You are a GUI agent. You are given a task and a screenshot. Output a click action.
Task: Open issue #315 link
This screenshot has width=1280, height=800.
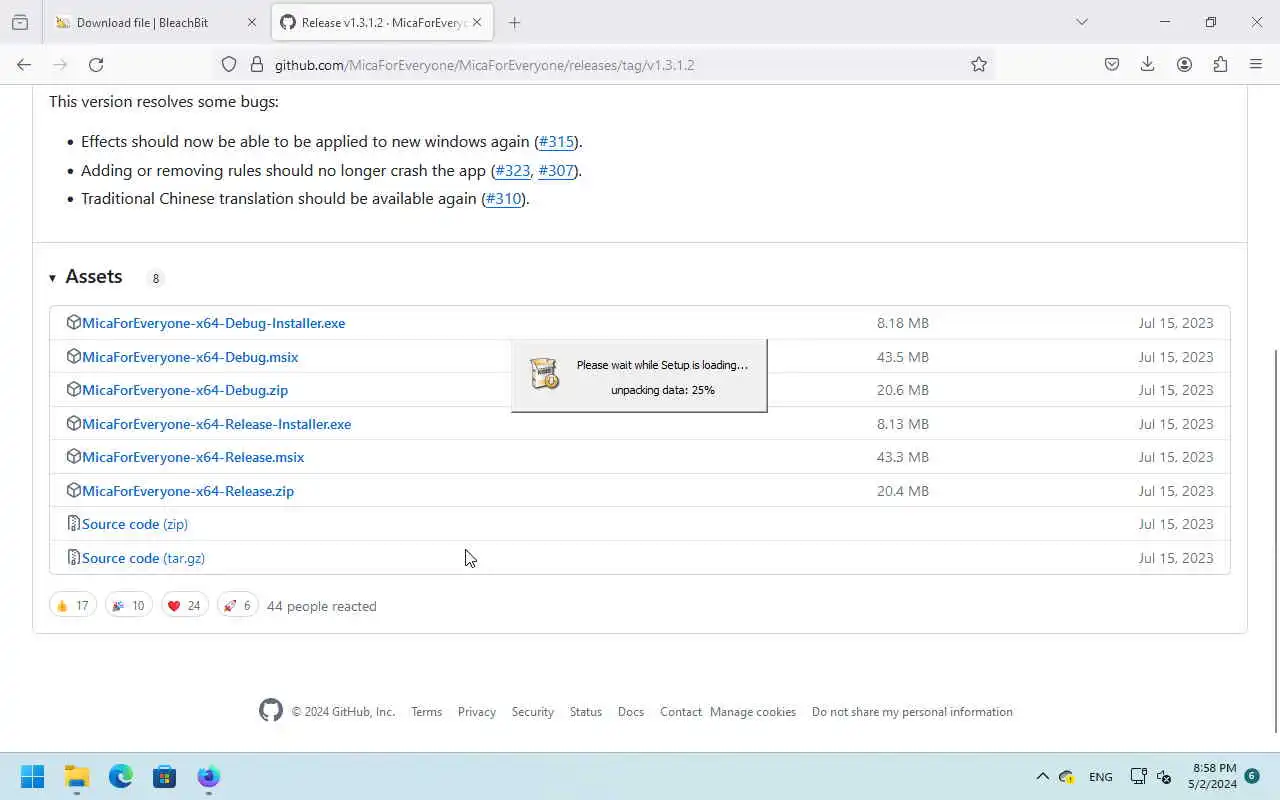click(556, 141)
